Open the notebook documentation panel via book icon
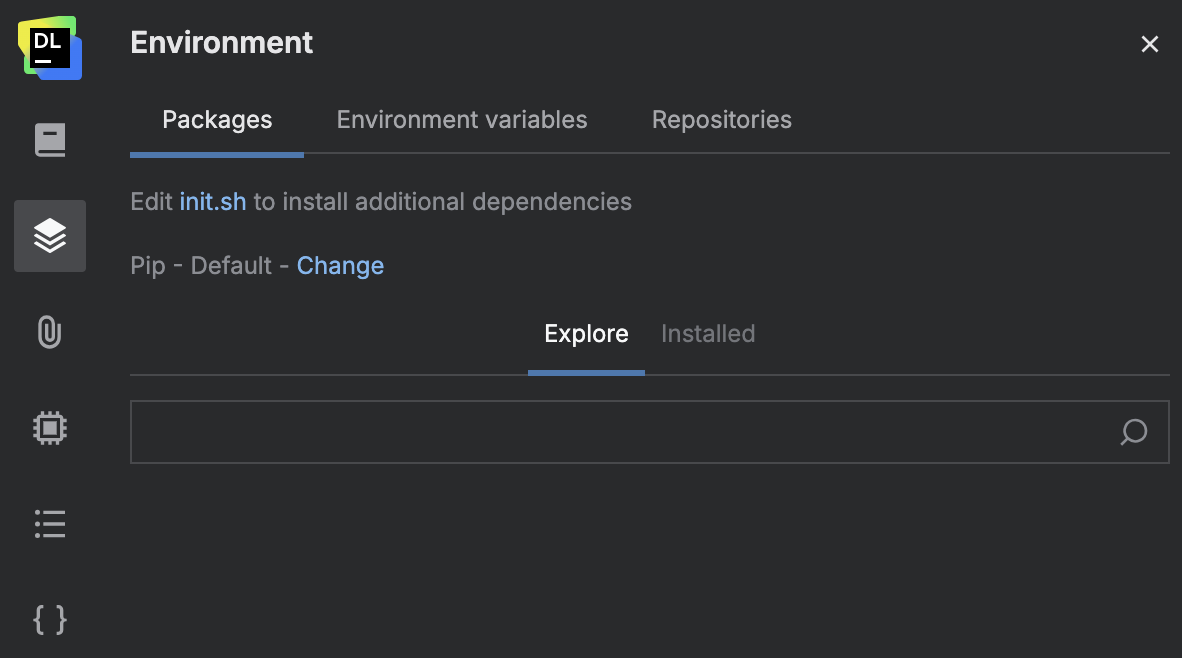Viewport: 1182px width, 658px height. (x=50, y=139)
